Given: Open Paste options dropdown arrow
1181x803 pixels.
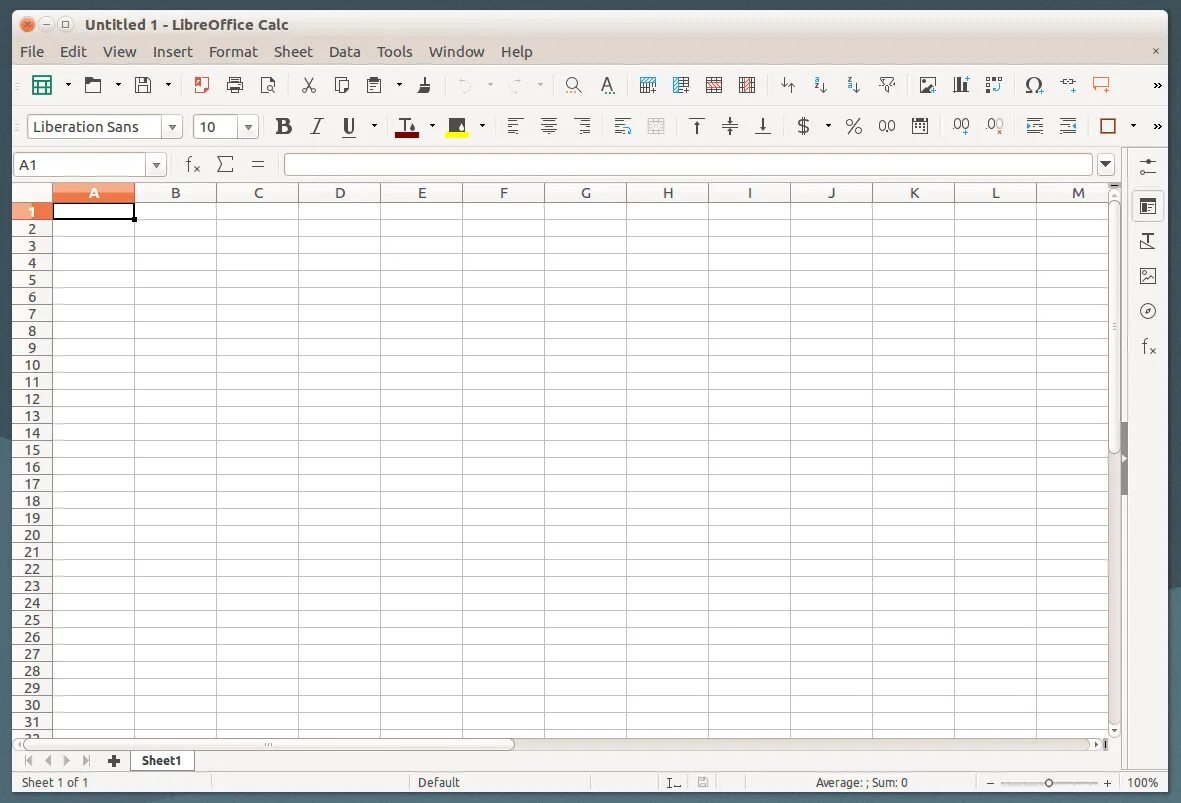Looking at the screenshot, I should [399, 85].
